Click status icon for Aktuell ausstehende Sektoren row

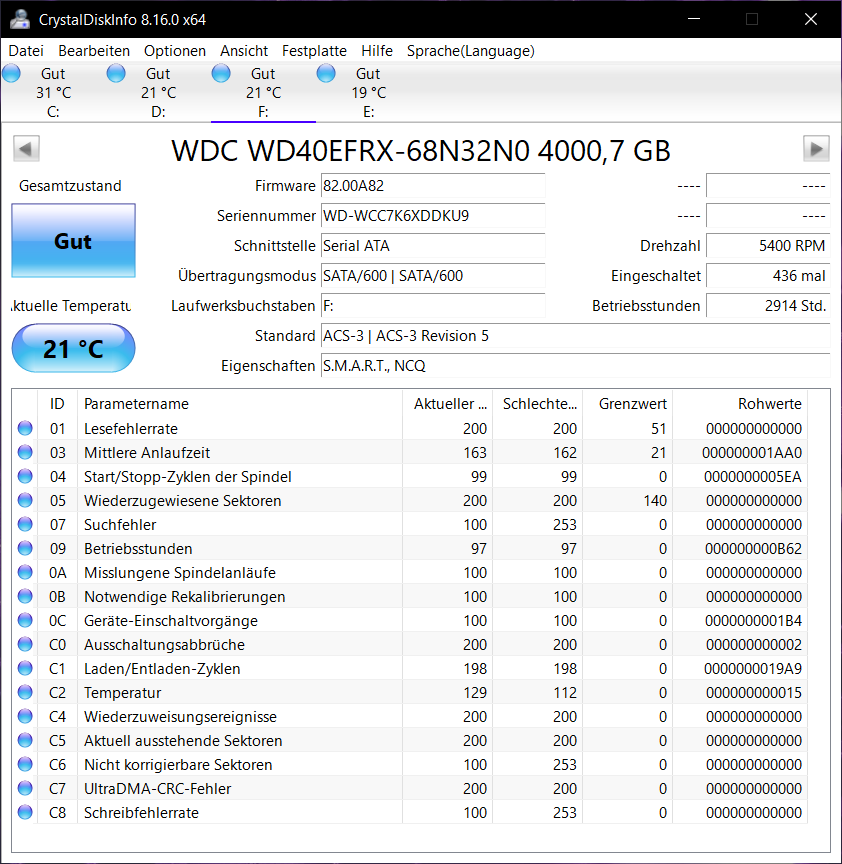25,740
